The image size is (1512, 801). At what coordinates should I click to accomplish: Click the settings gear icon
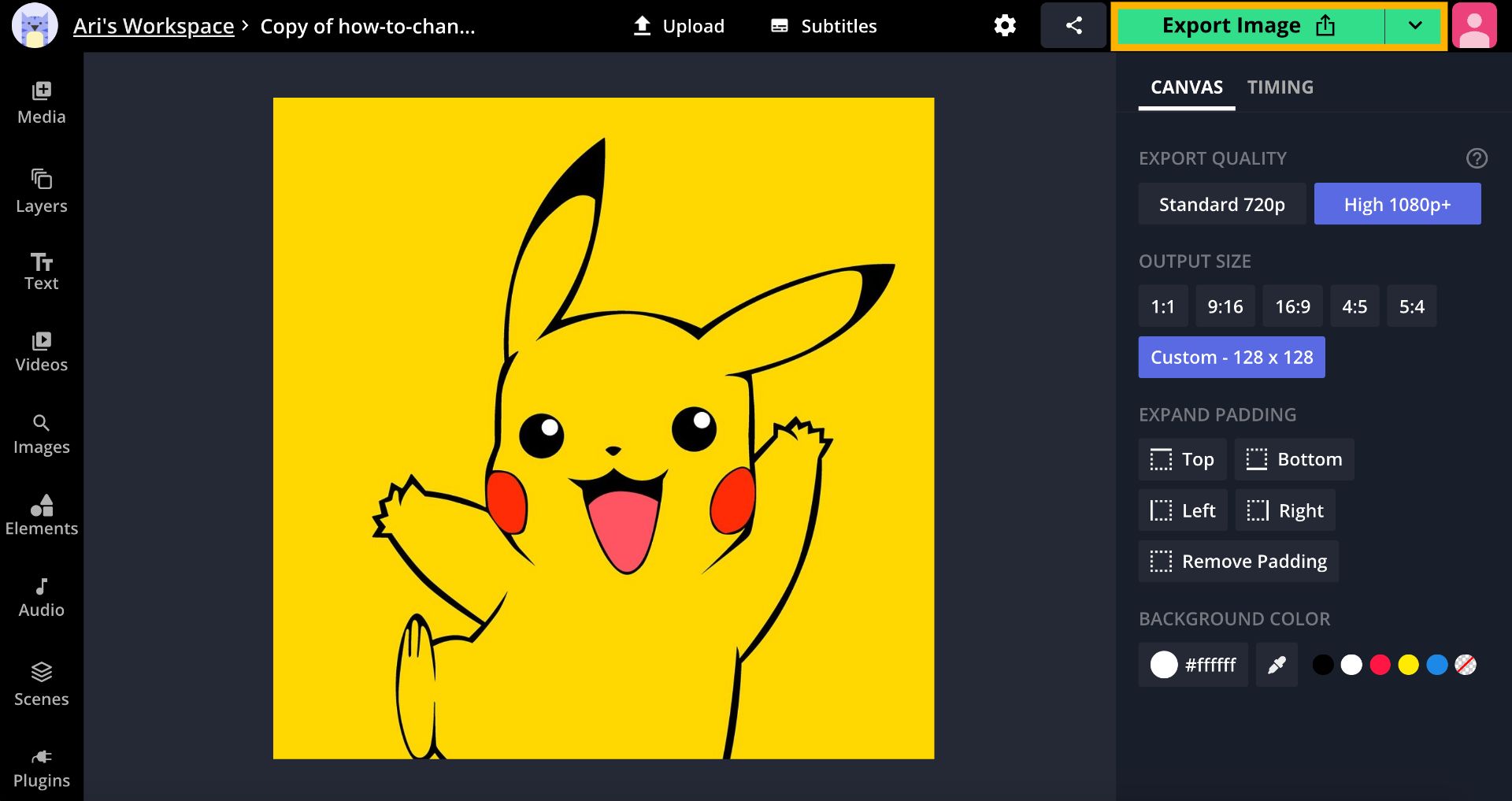(1004, 26)
